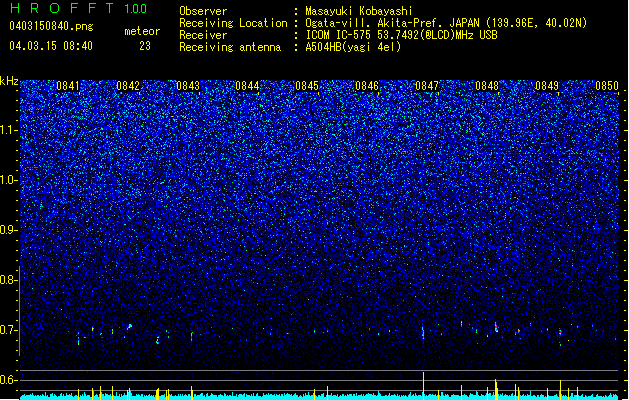Click the HROFFT 1.0.0 title text
This screenshot has height=400, width=629.
(79, 8)
